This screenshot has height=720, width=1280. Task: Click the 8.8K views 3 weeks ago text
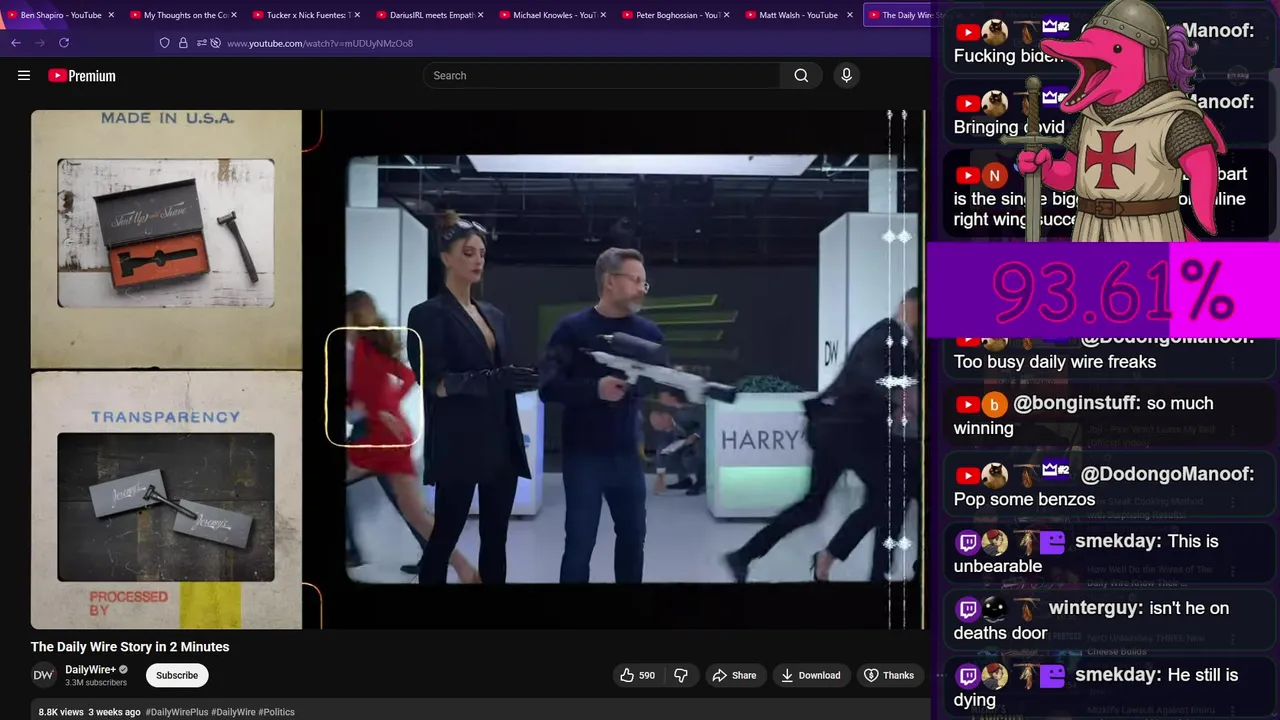[89, 712]
